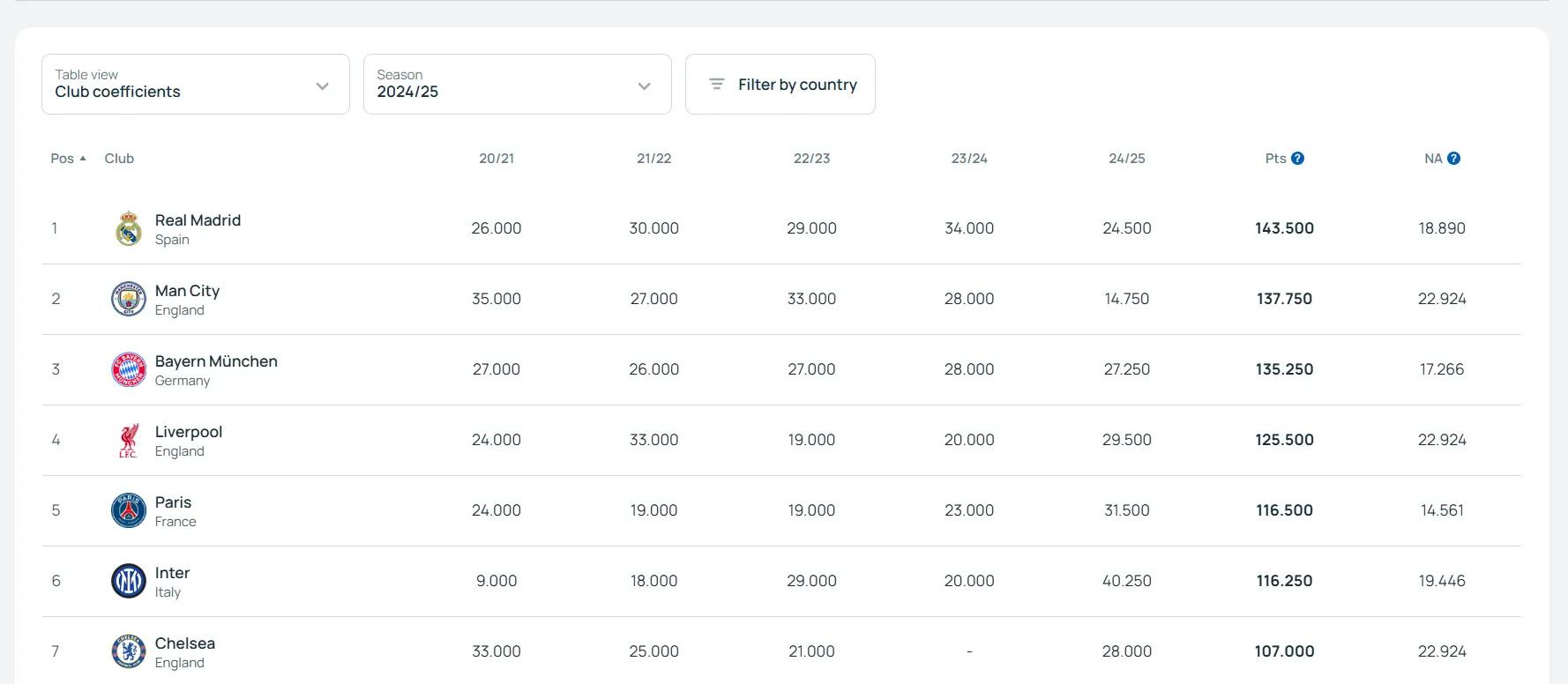Click the Real Madrid club crest

click(x=129, y=228)
